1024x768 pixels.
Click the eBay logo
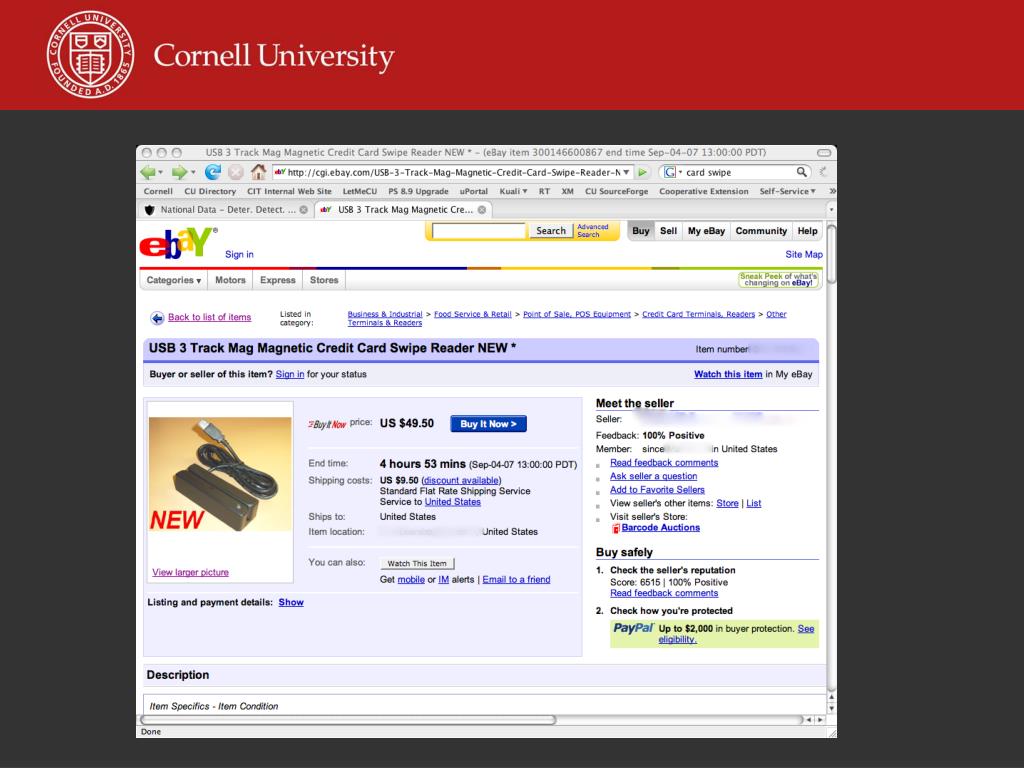pos(178,243)
